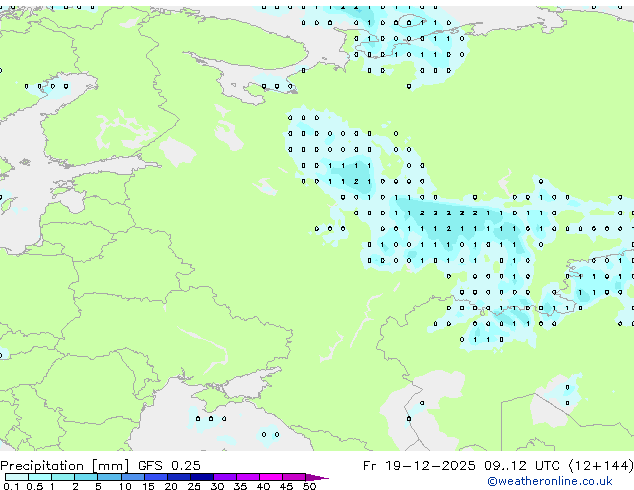Pick the 45–50 mm legend swatch
Image resolution: width=634 pixels, height=490 pixels.
294,477
